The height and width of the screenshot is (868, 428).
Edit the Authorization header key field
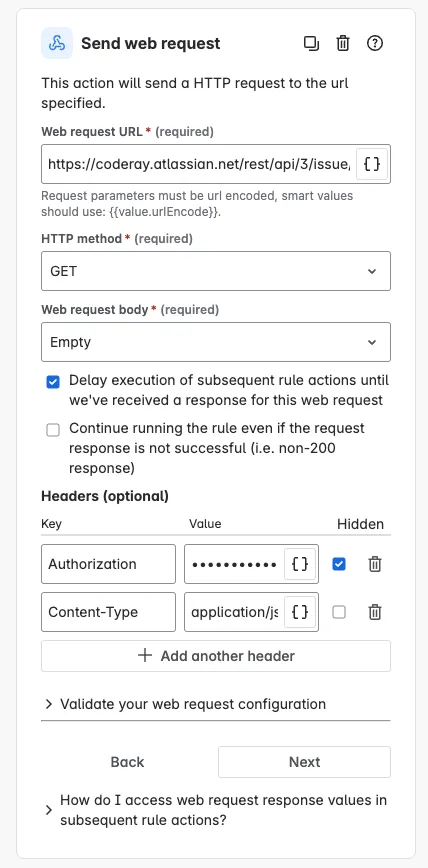point(109,564)
